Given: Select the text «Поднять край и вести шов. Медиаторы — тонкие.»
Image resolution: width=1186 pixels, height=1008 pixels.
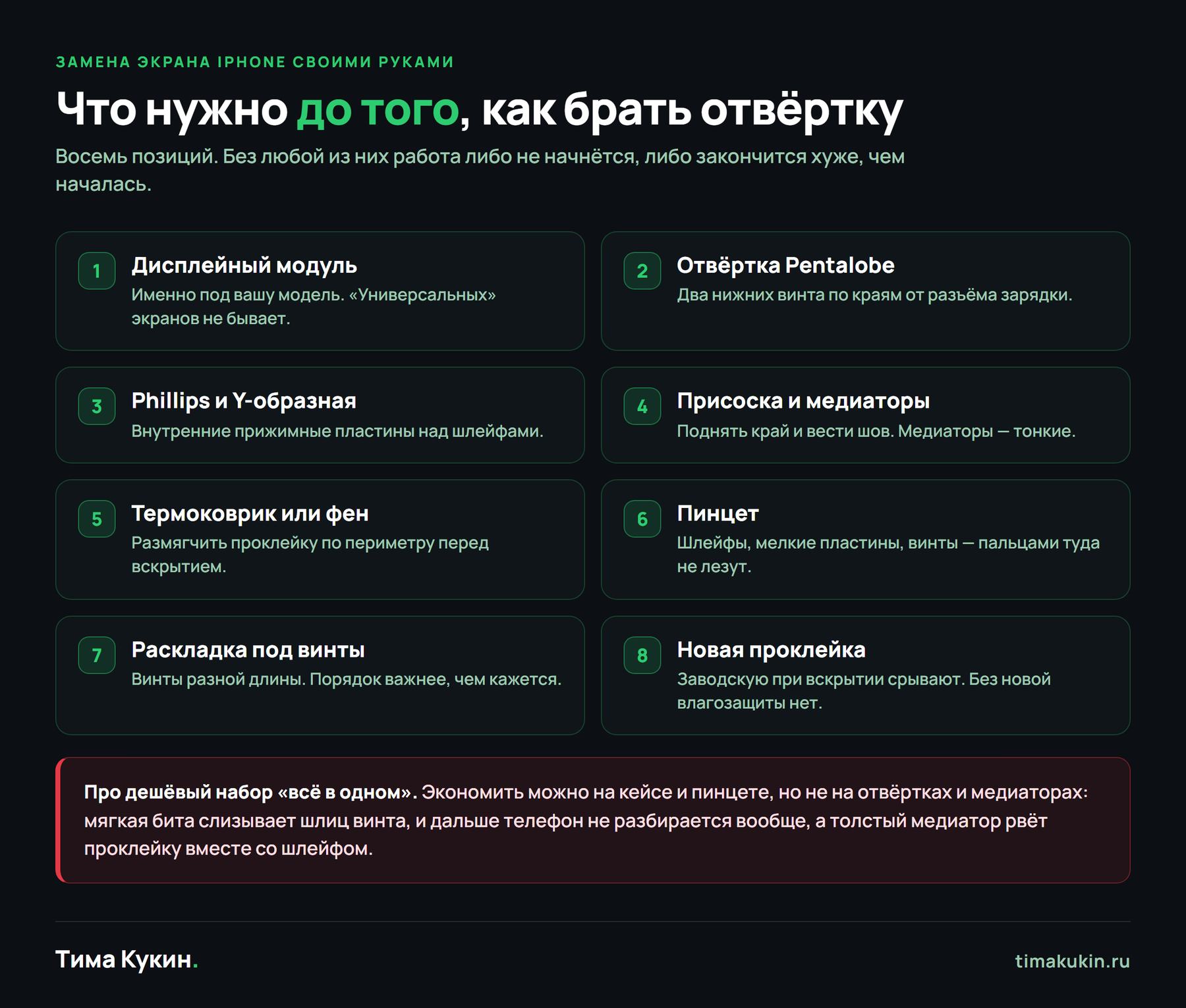Looking at the screenshot, I should 876,431.
